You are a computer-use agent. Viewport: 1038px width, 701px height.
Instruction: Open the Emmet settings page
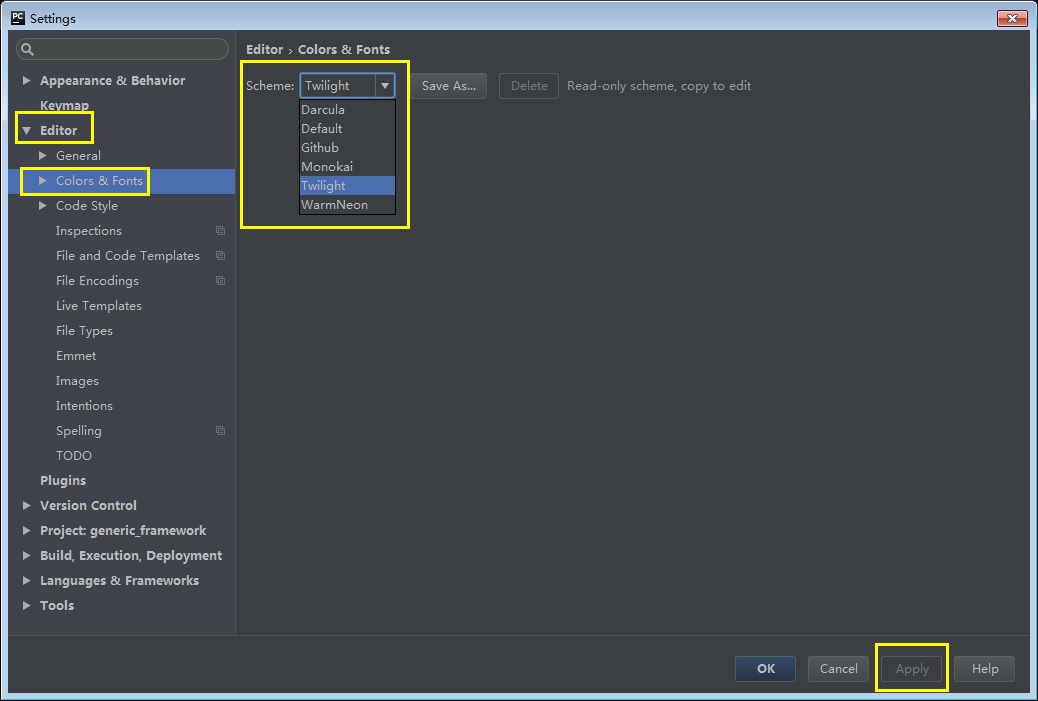(76, 356)
